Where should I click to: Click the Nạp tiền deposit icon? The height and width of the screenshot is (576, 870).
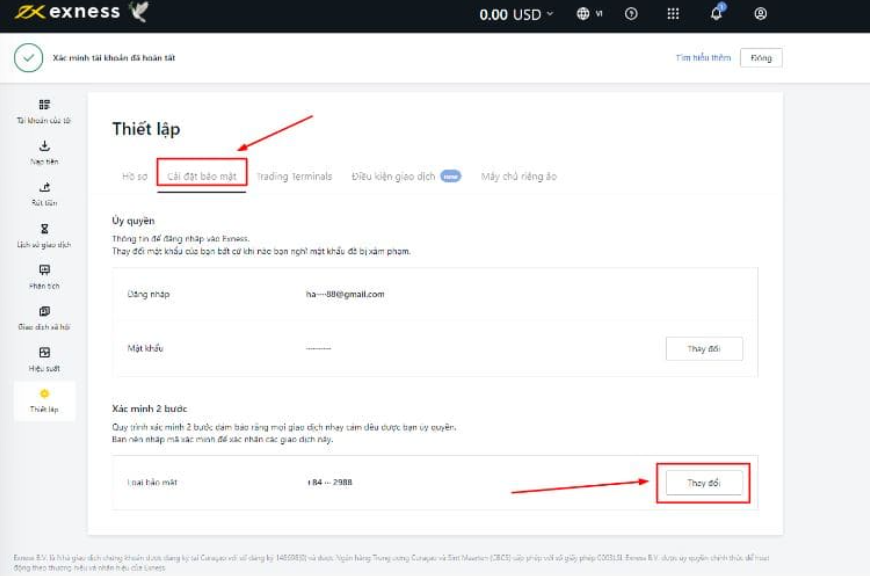(x=44, y=146)
